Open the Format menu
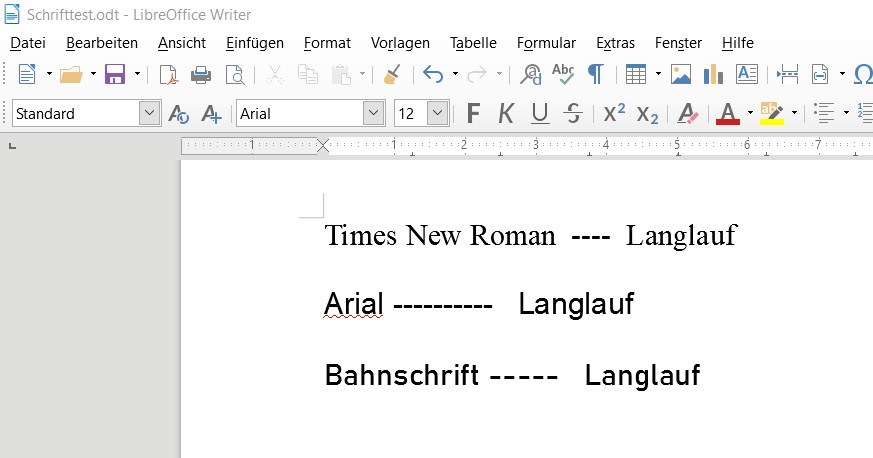 pos(327,43)
